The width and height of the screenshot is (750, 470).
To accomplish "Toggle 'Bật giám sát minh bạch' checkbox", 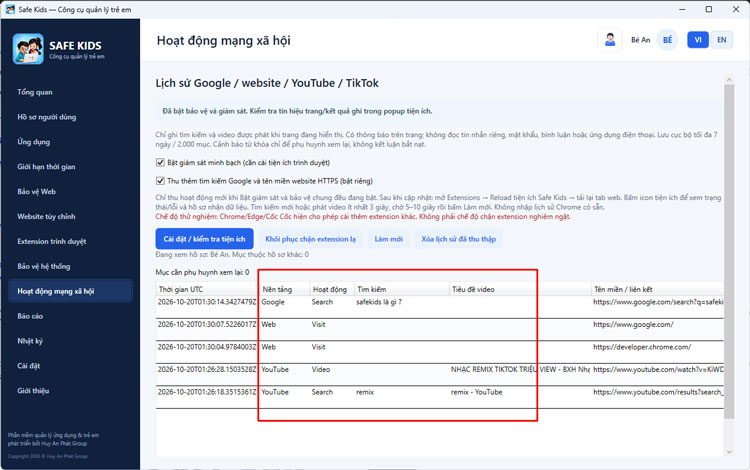I will pyautogui.click(x=160, y=163).
